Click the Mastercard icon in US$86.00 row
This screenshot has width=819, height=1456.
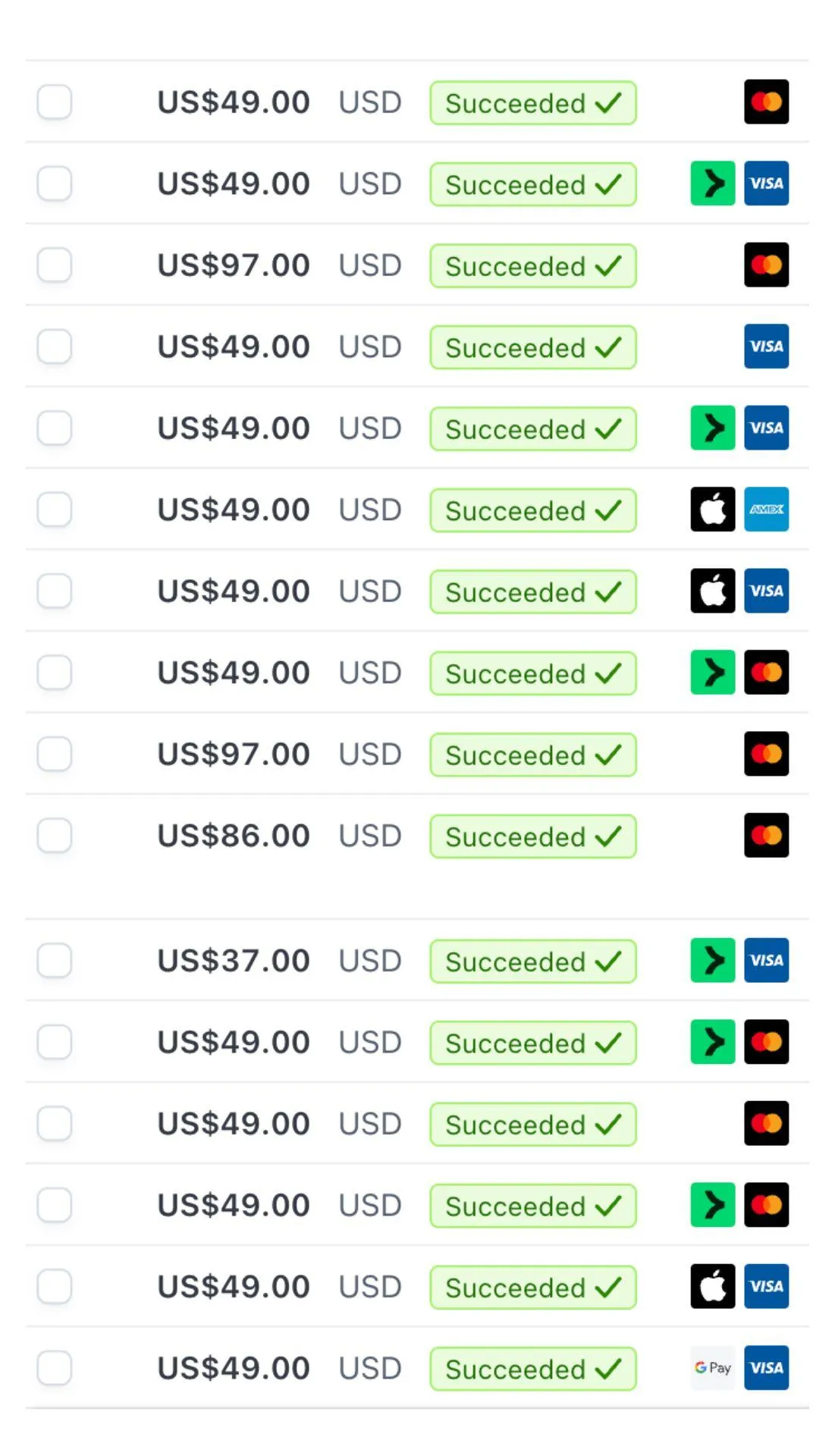[766, 836]
